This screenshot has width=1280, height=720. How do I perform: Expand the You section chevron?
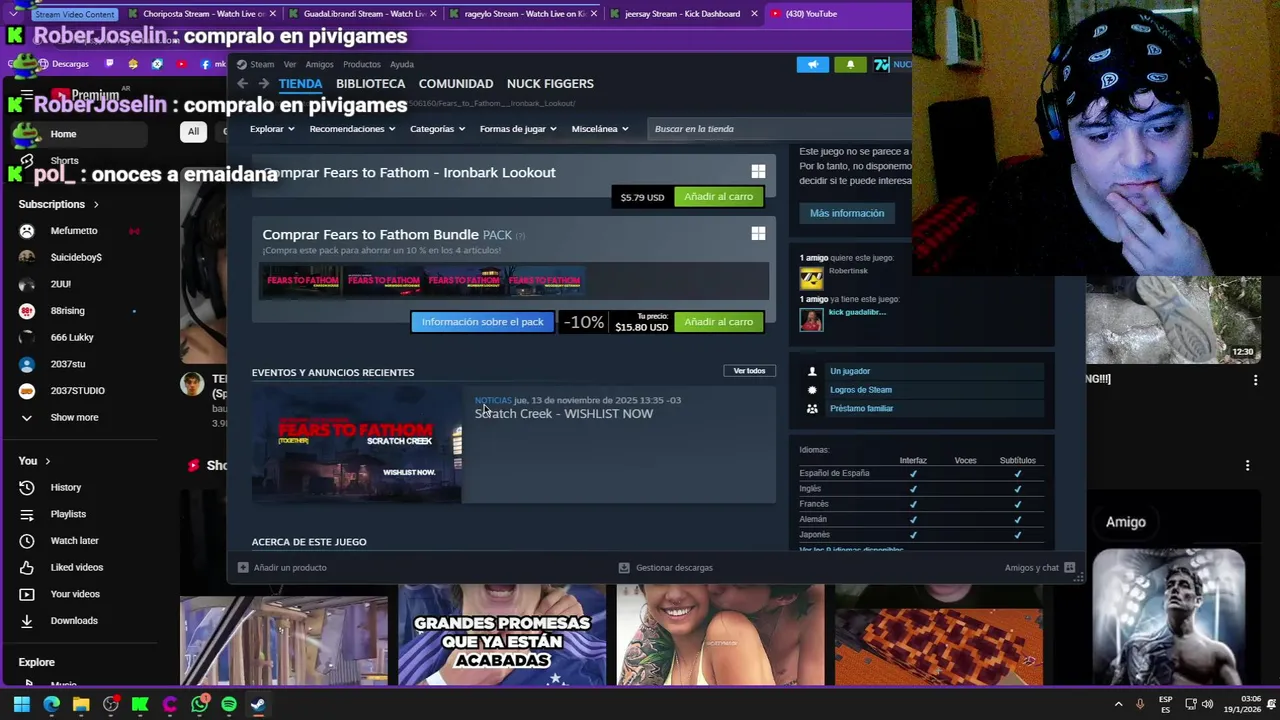coord(47,461)
